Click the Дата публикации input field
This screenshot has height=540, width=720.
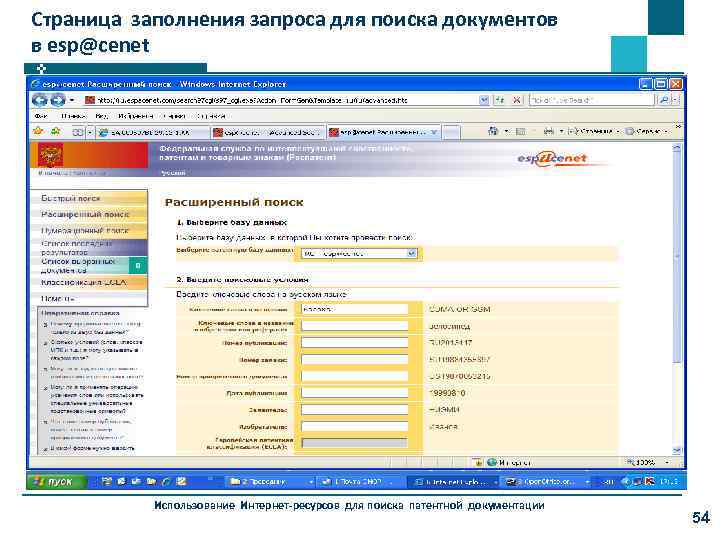[x=354, y=393]
